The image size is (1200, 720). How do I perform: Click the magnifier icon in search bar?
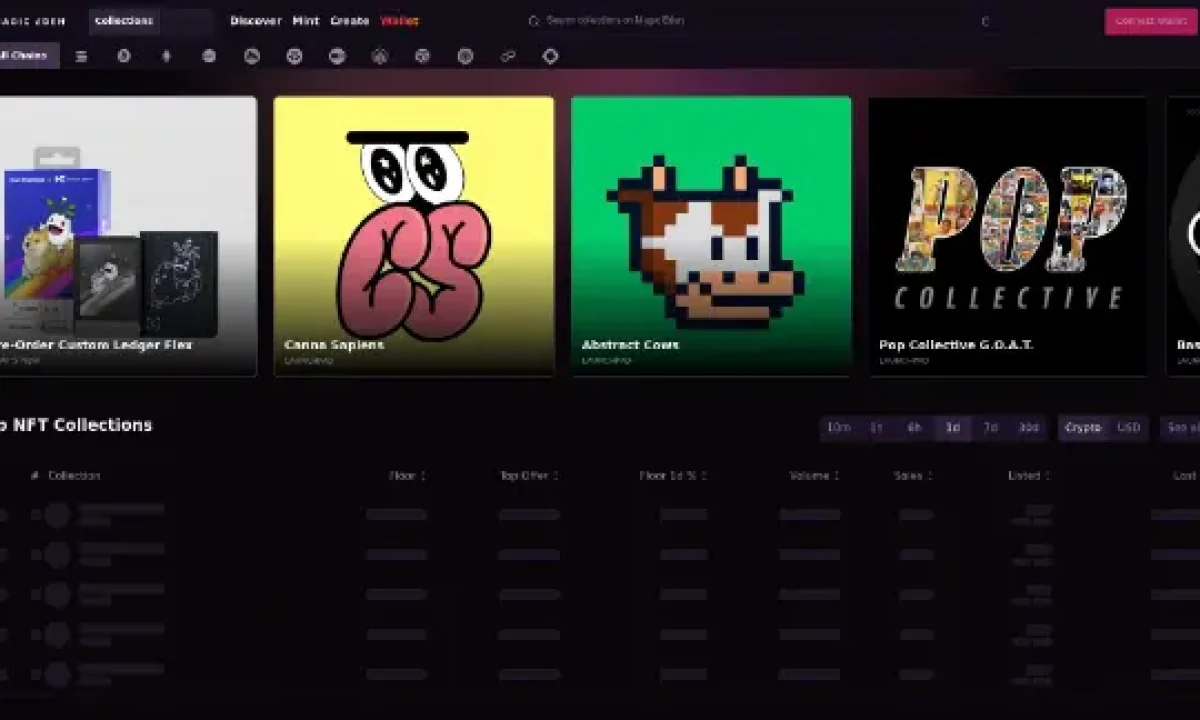[x=533, y=21]
